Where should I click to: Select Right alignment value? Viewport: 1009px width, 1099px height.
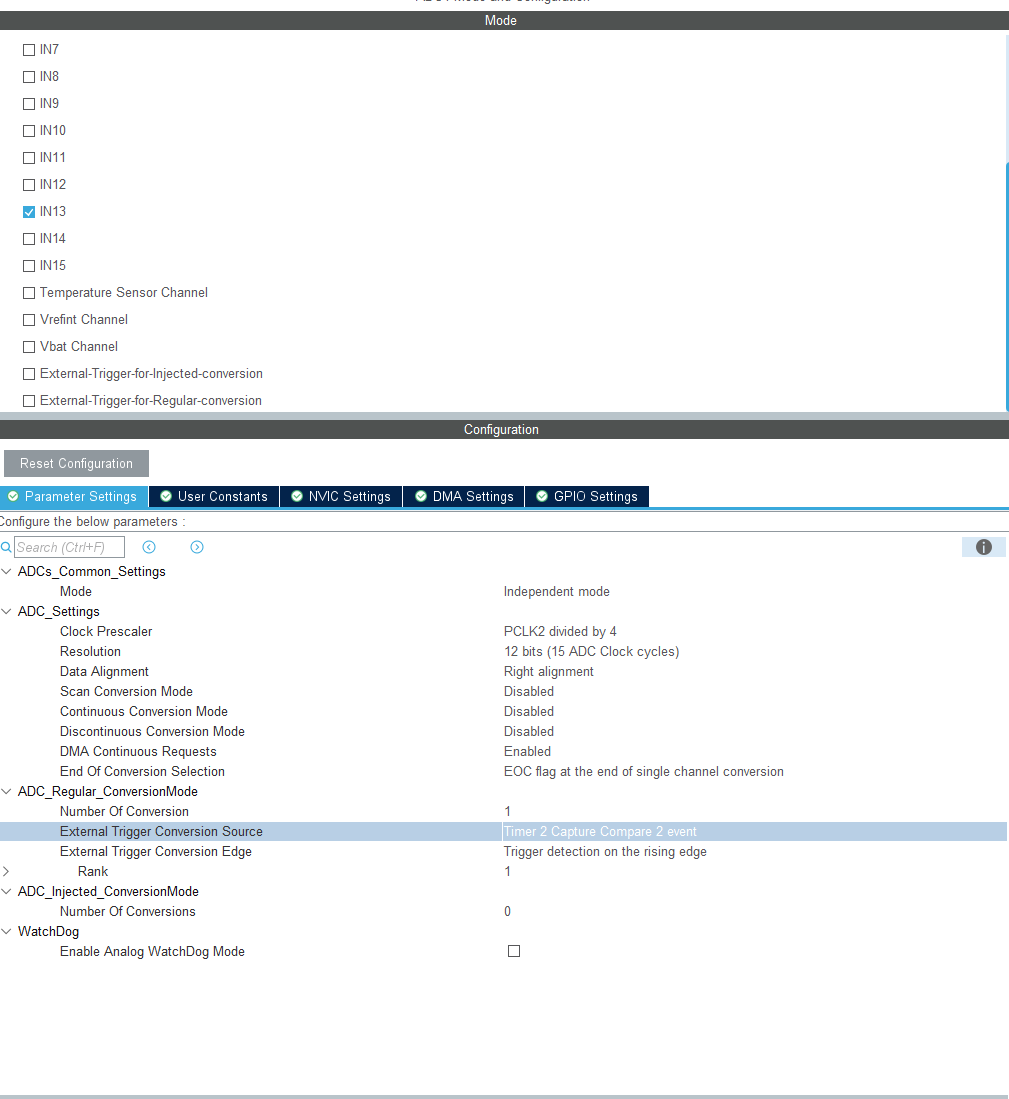click(x=549, y=671)
